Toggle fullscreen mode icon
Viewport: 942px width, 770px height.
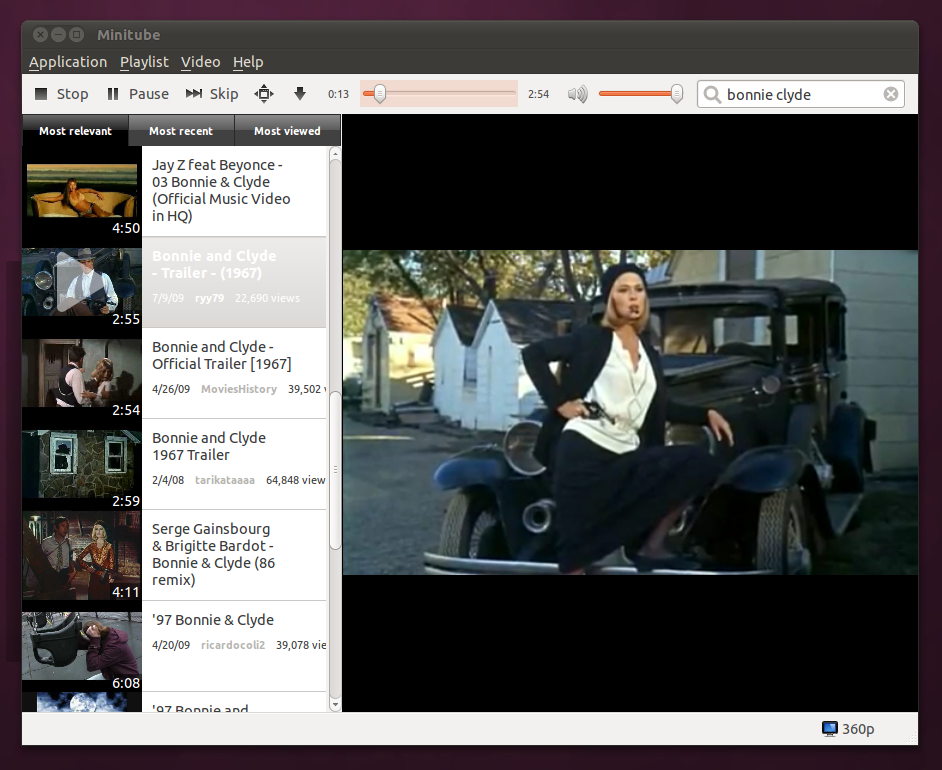pos(264,94)
